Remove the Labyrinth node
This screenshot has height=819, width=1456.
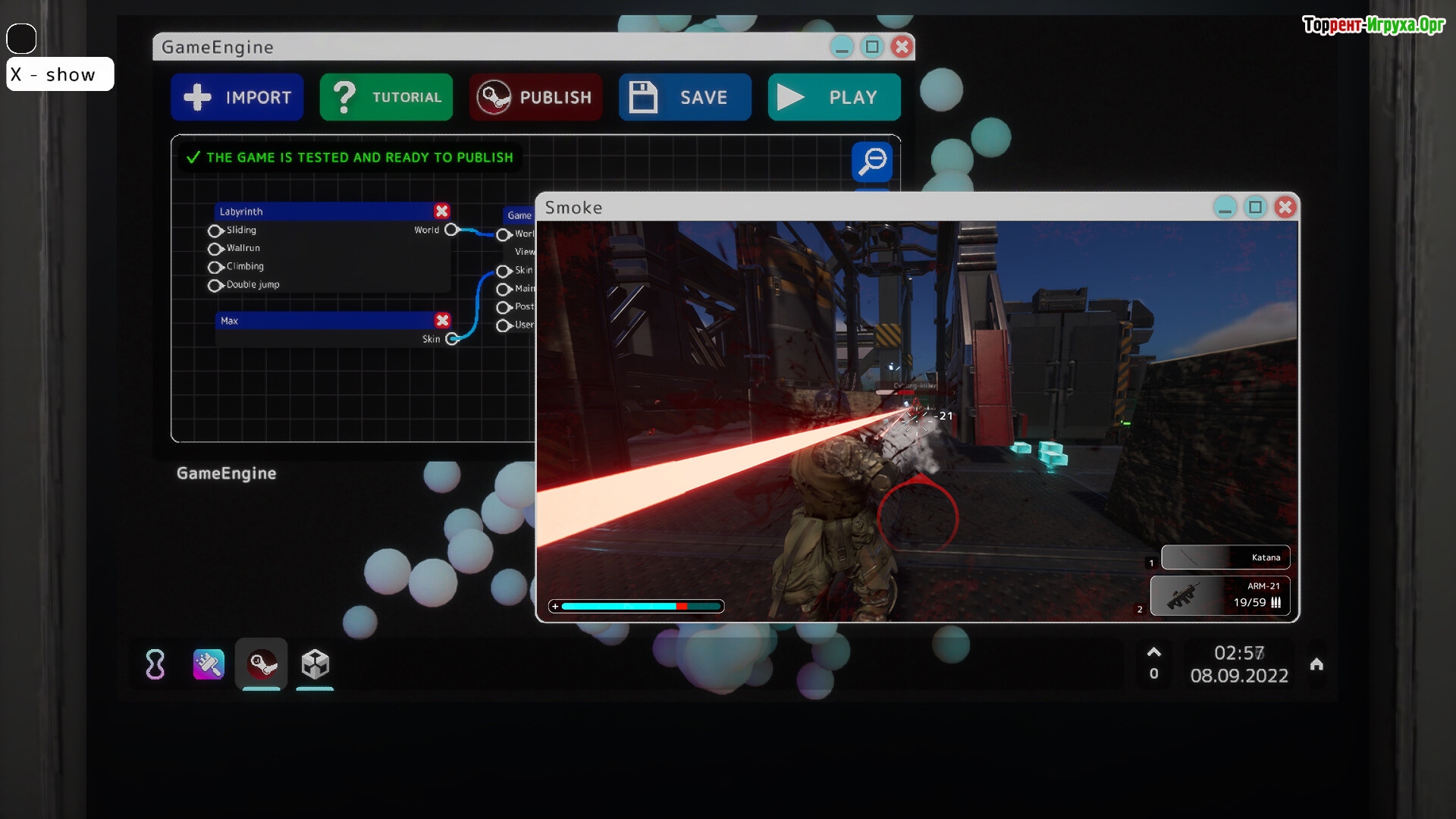pos(441,212)
